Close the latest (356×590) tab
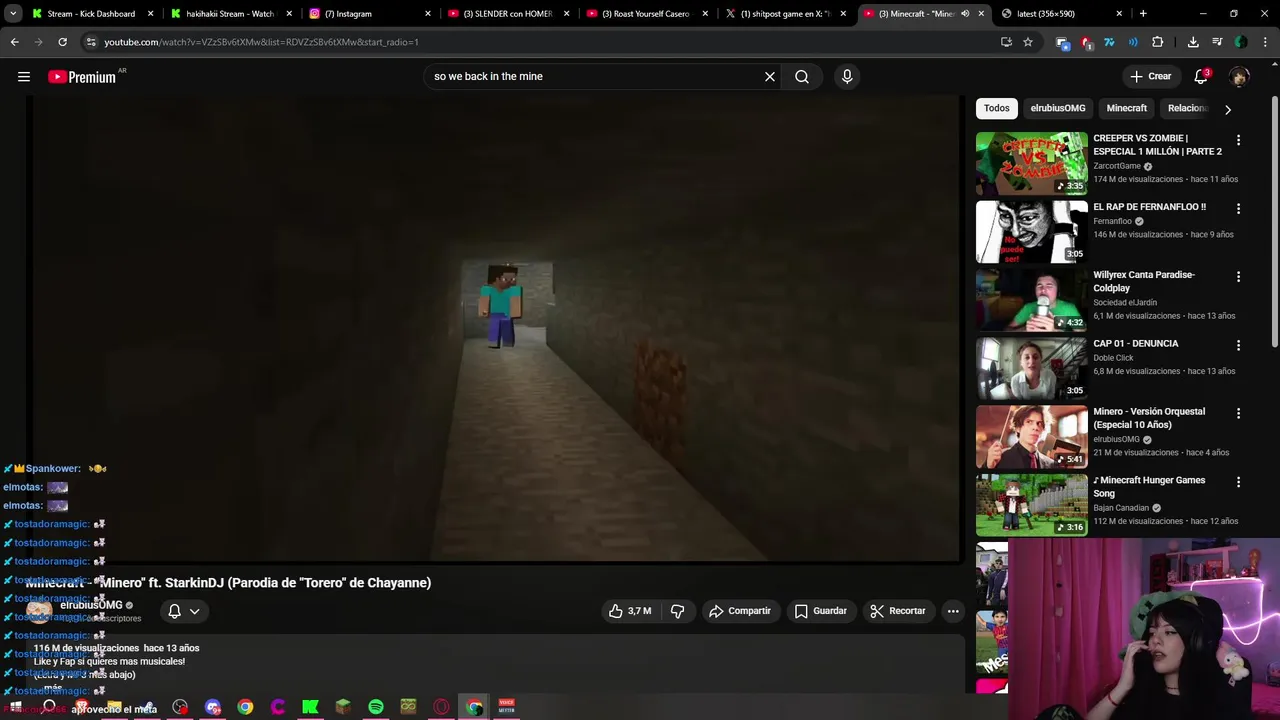This screenshot has height=720, width=1280. pyautogui.click(x=1119, y=14)
